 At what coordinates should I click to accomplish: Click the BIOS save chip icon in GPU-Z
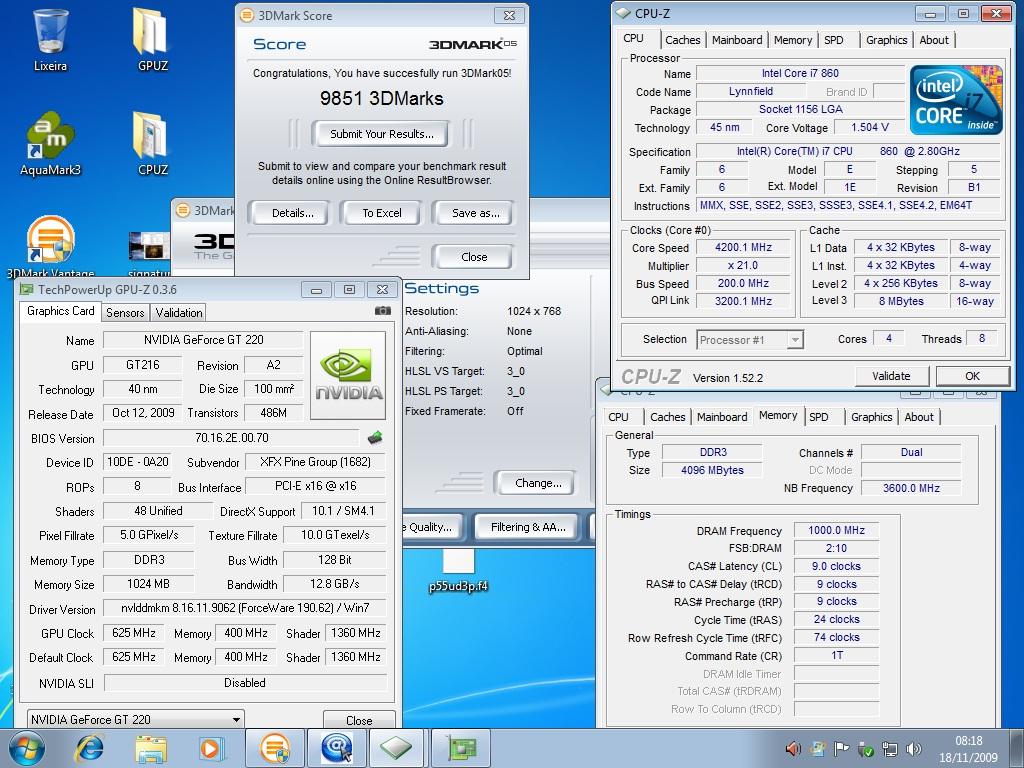375,438
